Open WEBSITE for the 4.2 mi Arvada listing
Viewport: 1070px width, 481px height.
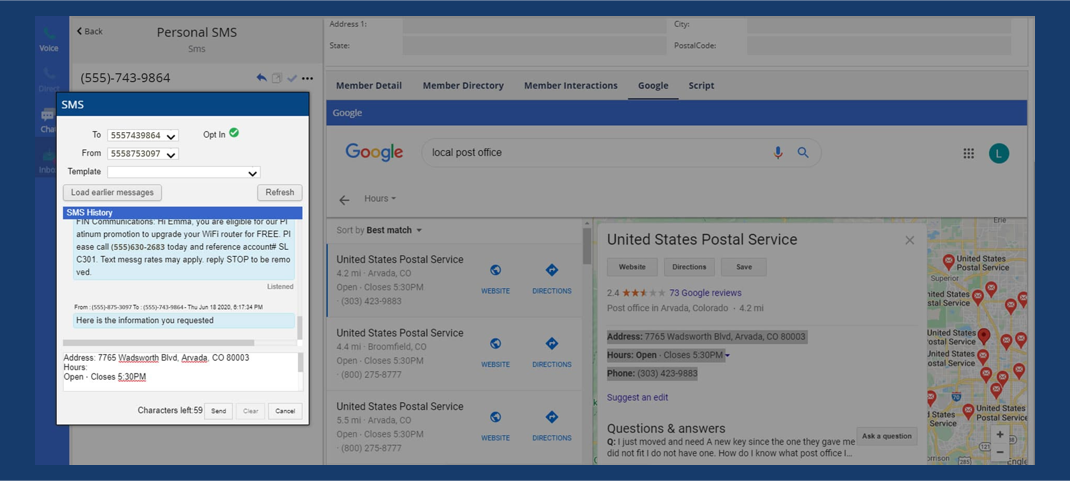495,278
